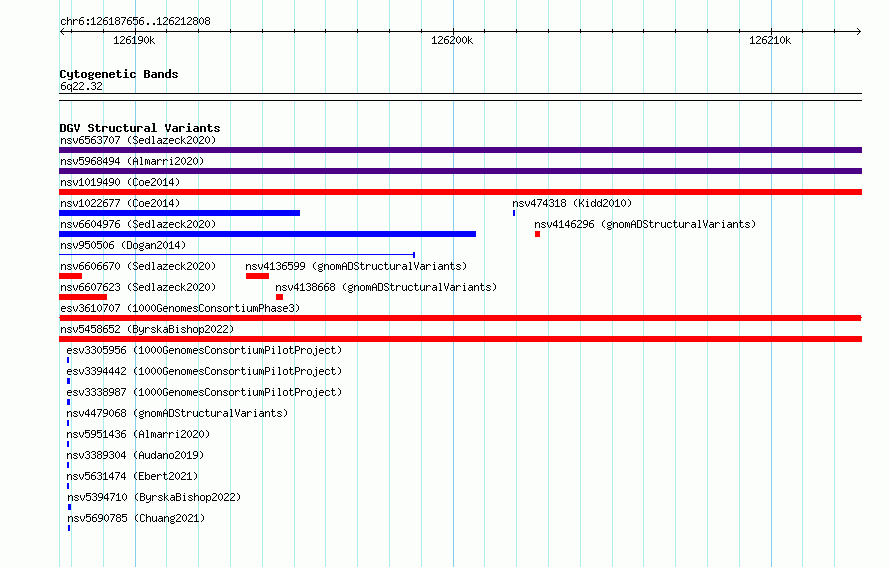Open nsv4136599 (gnomADStructuralVariants) label
Image resolution: width=890 pixels, height=567 pixels.
[x=356, y=266]
